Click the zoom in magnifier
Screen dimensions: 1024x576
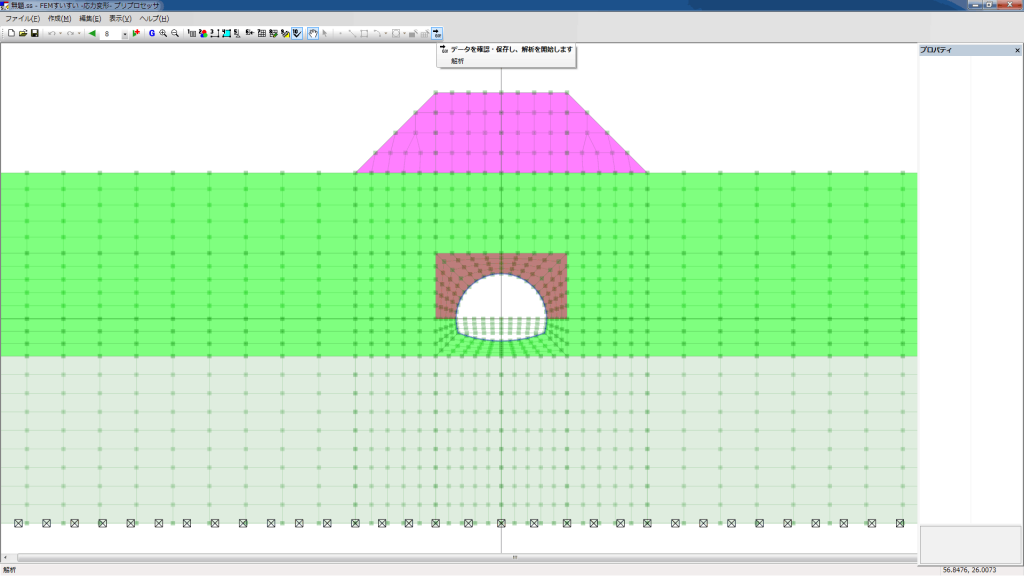point(163,33)
